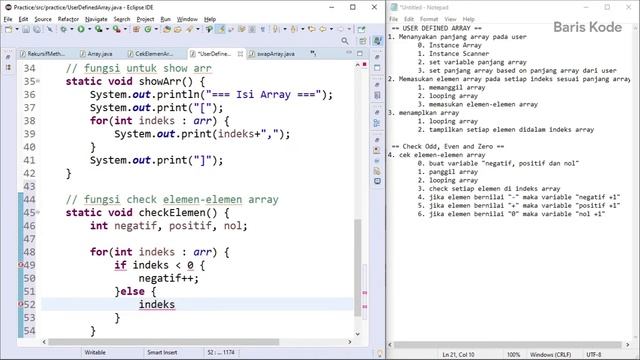
Task: Toggle fold on showArr method line 35
Action: tap(38, 81)
